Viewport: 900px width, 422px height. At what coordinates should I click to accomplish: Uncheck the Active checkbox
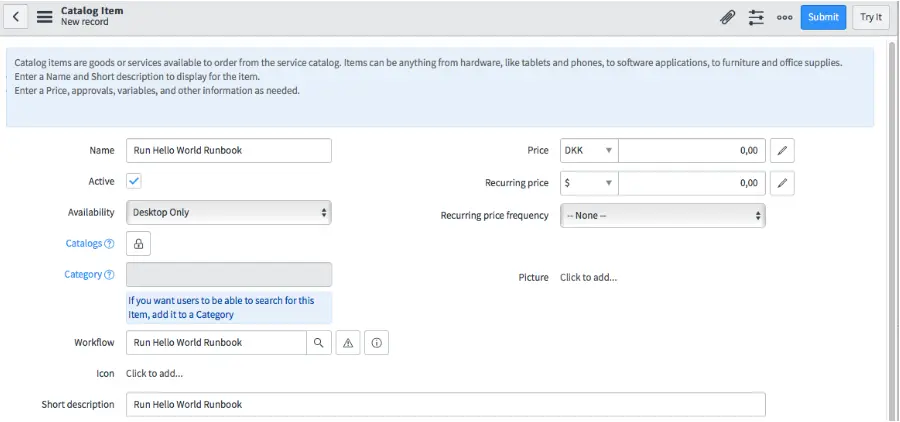134,182
